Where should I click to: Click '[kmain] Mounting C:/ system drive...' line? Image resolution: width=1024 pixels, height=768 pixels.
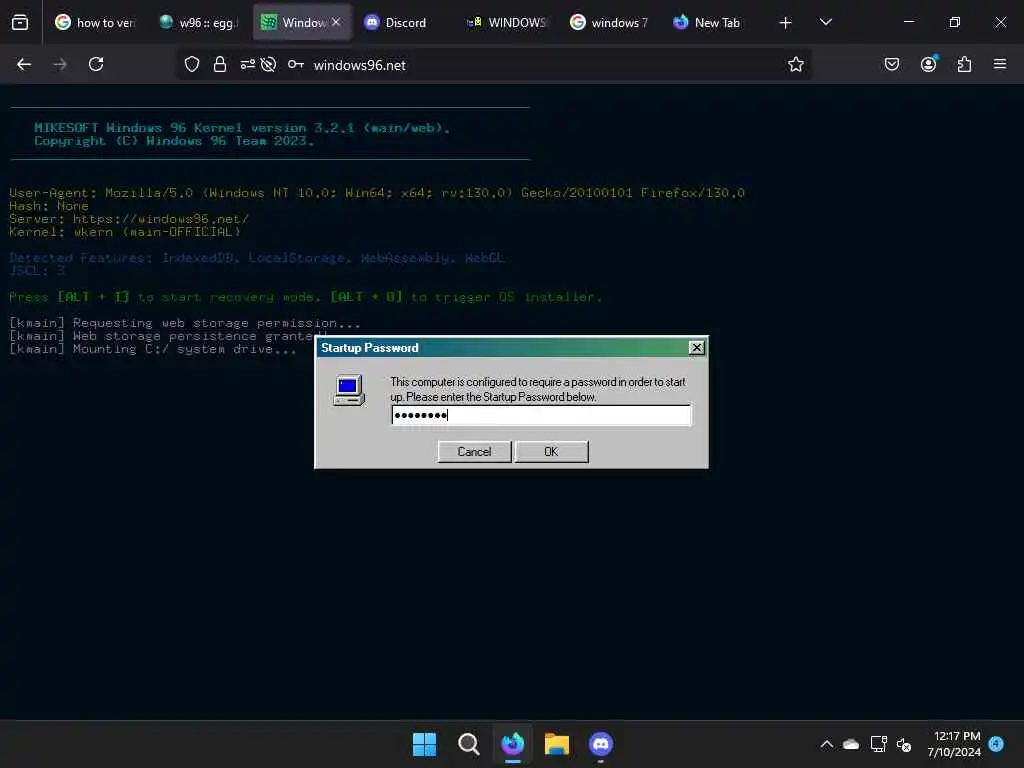click(x=153, y=349)
